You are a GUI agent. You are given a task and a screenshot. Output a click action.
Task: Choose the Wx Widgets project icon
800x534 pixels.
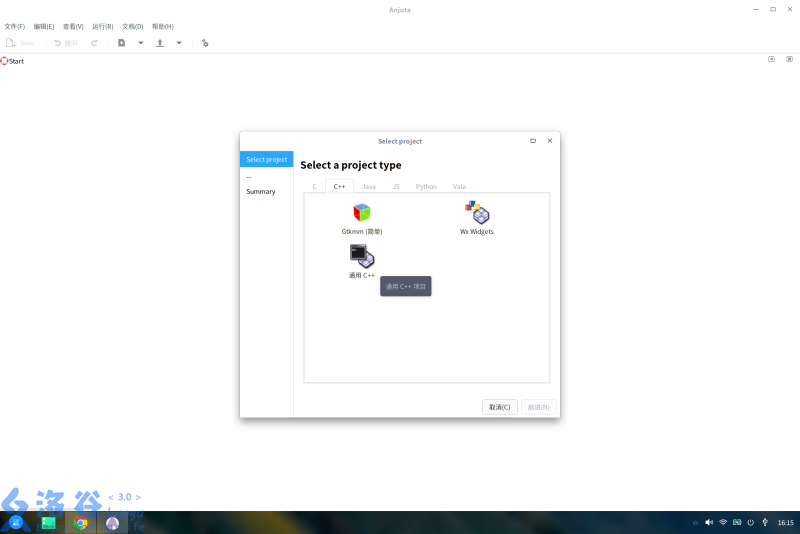point(477,213)
